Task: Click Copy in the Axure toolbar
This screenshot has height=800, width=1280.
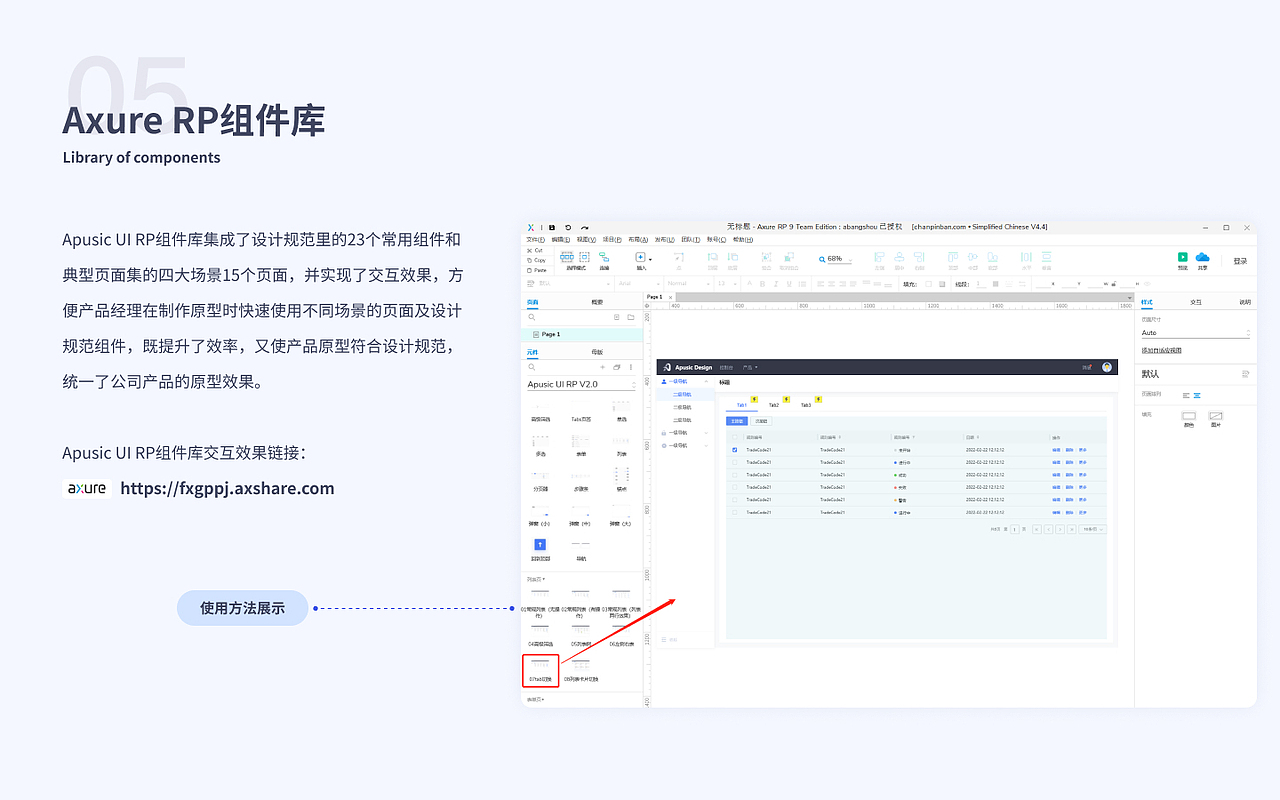Action: (536, 260)
